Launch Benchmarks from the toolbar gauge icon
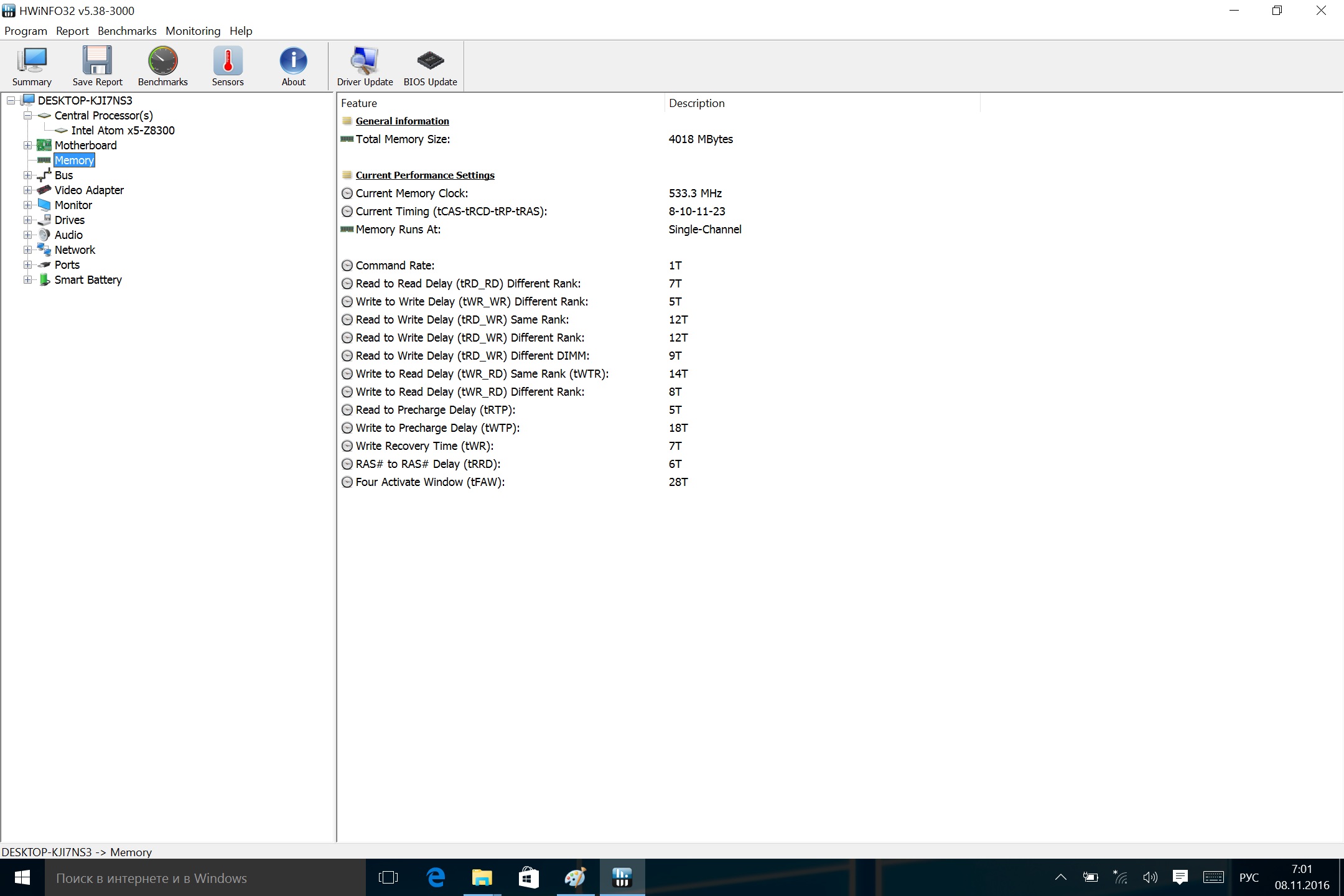This screenshot has width=1344, height=896. pos(163,66)
